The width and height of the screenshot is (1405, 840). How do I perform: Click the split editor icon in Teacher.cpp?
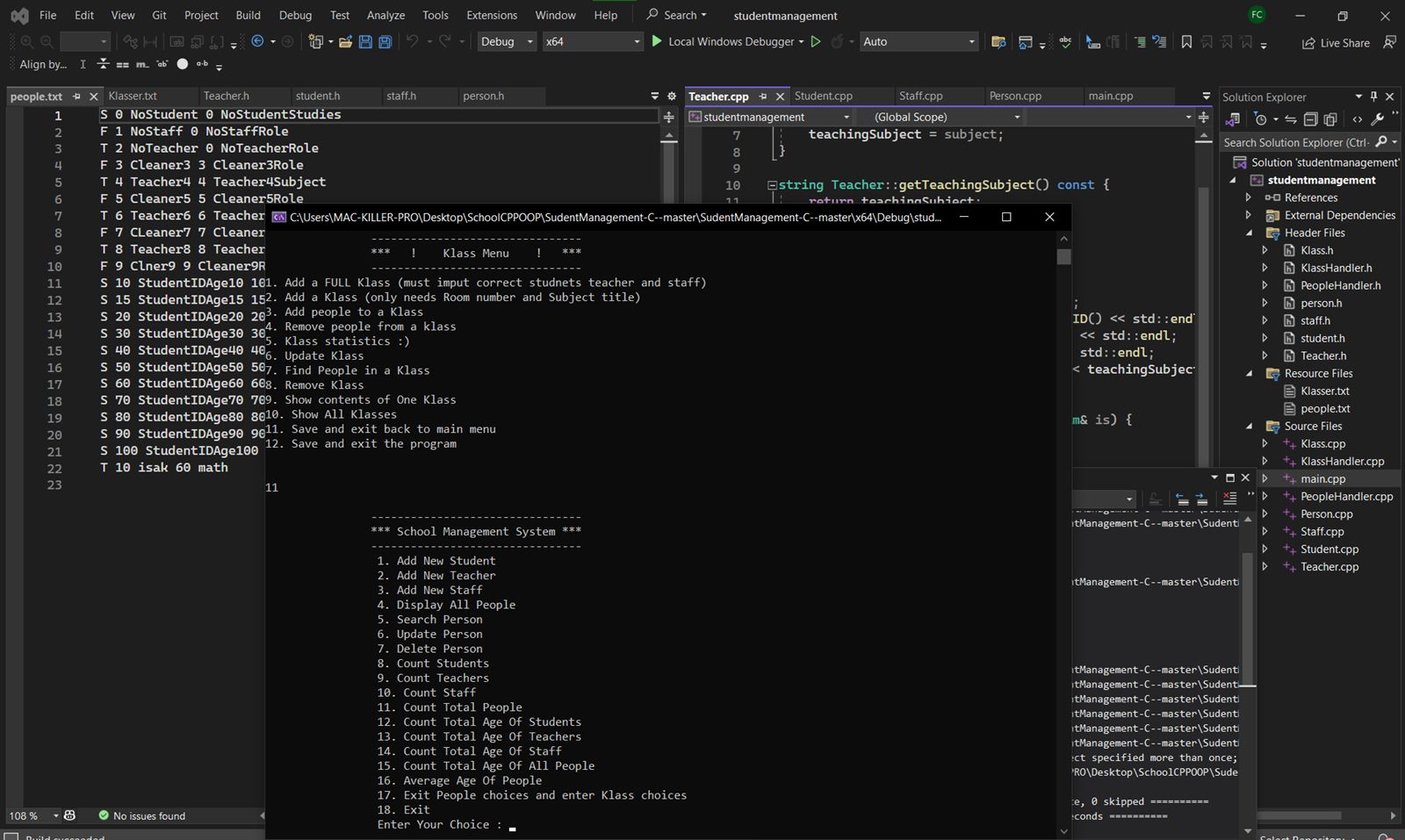pos(1203,117)
